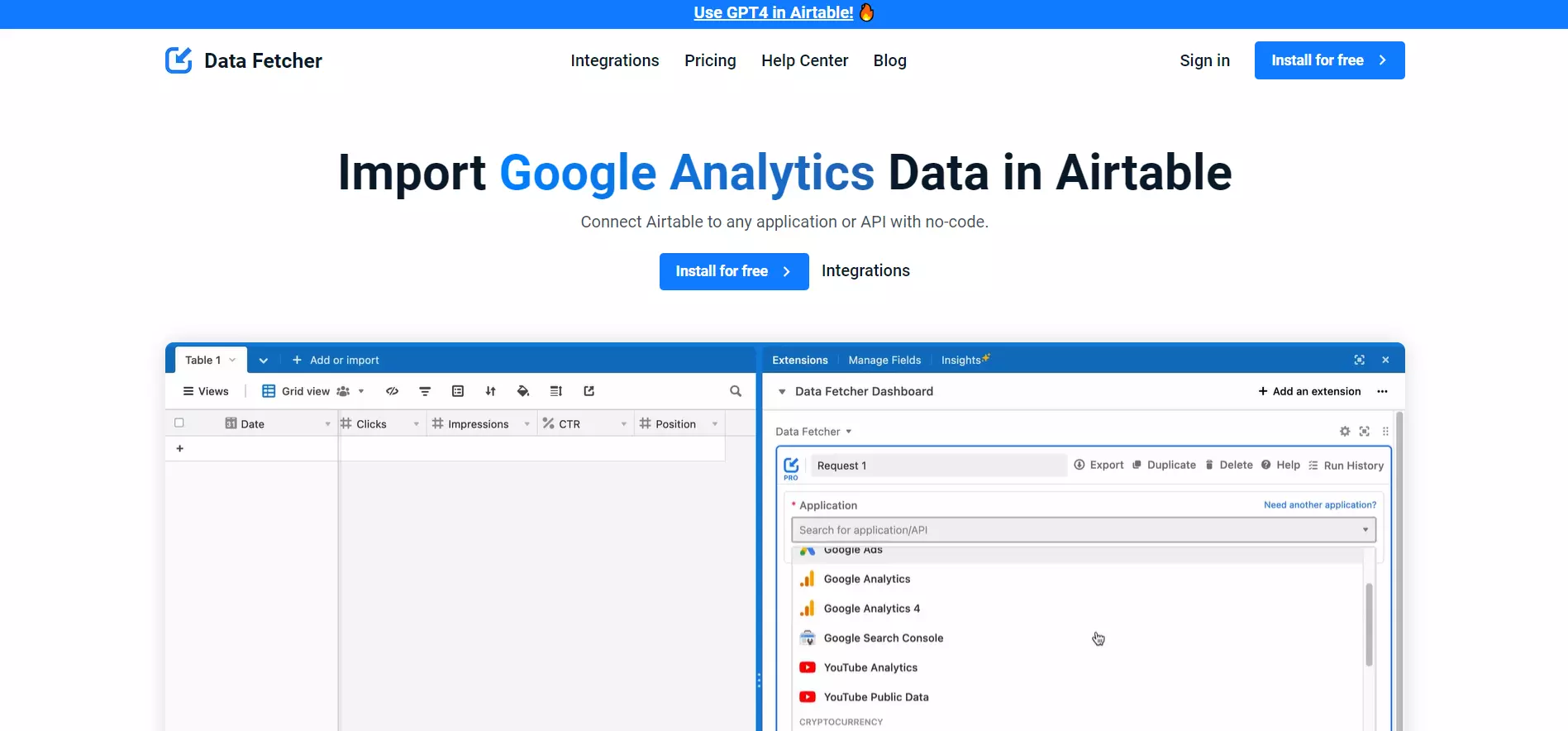Screen dimensions: 1568x731
Task: Click the search magnifier icon
Action: tap(736, 391)
